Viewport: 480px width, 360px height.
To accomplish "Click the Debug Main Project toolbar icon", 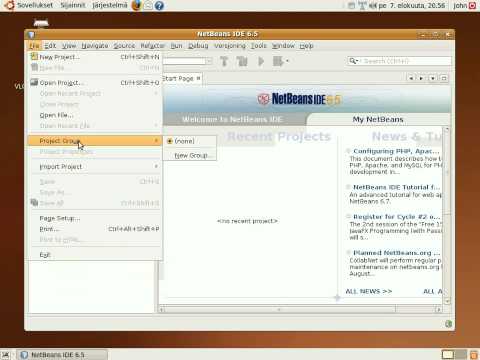I will [278, 61].
